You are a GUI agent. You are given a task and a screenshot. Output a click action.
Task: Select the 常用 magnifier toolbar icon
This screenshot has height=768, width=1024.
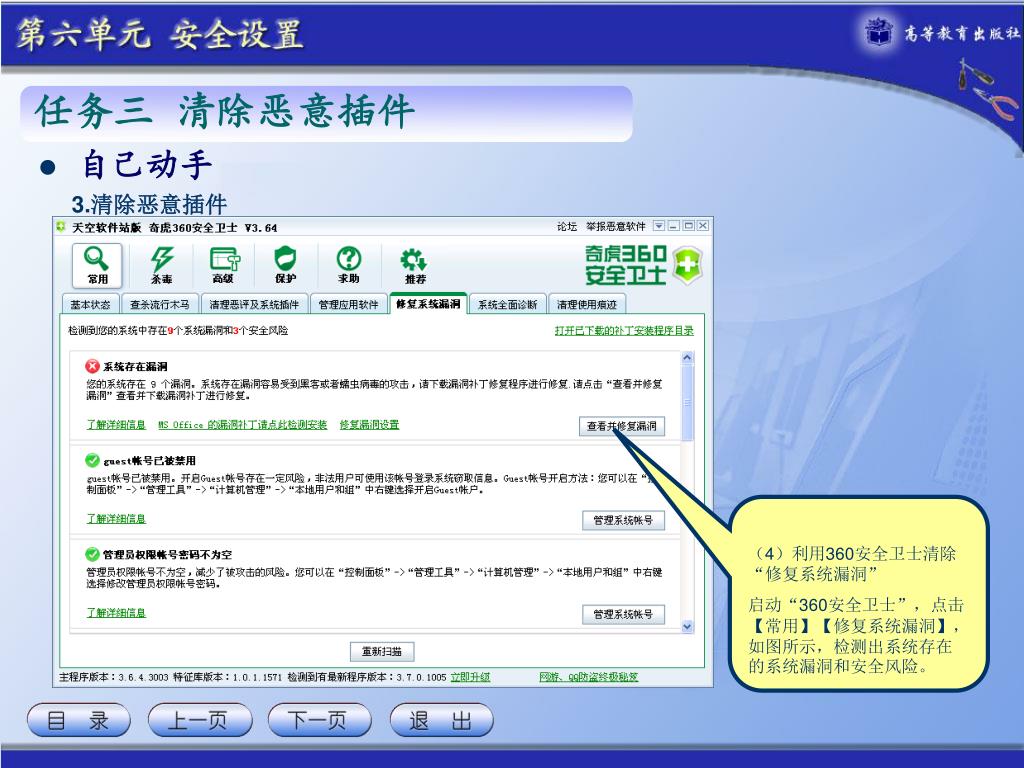click(x=97, y=265)
